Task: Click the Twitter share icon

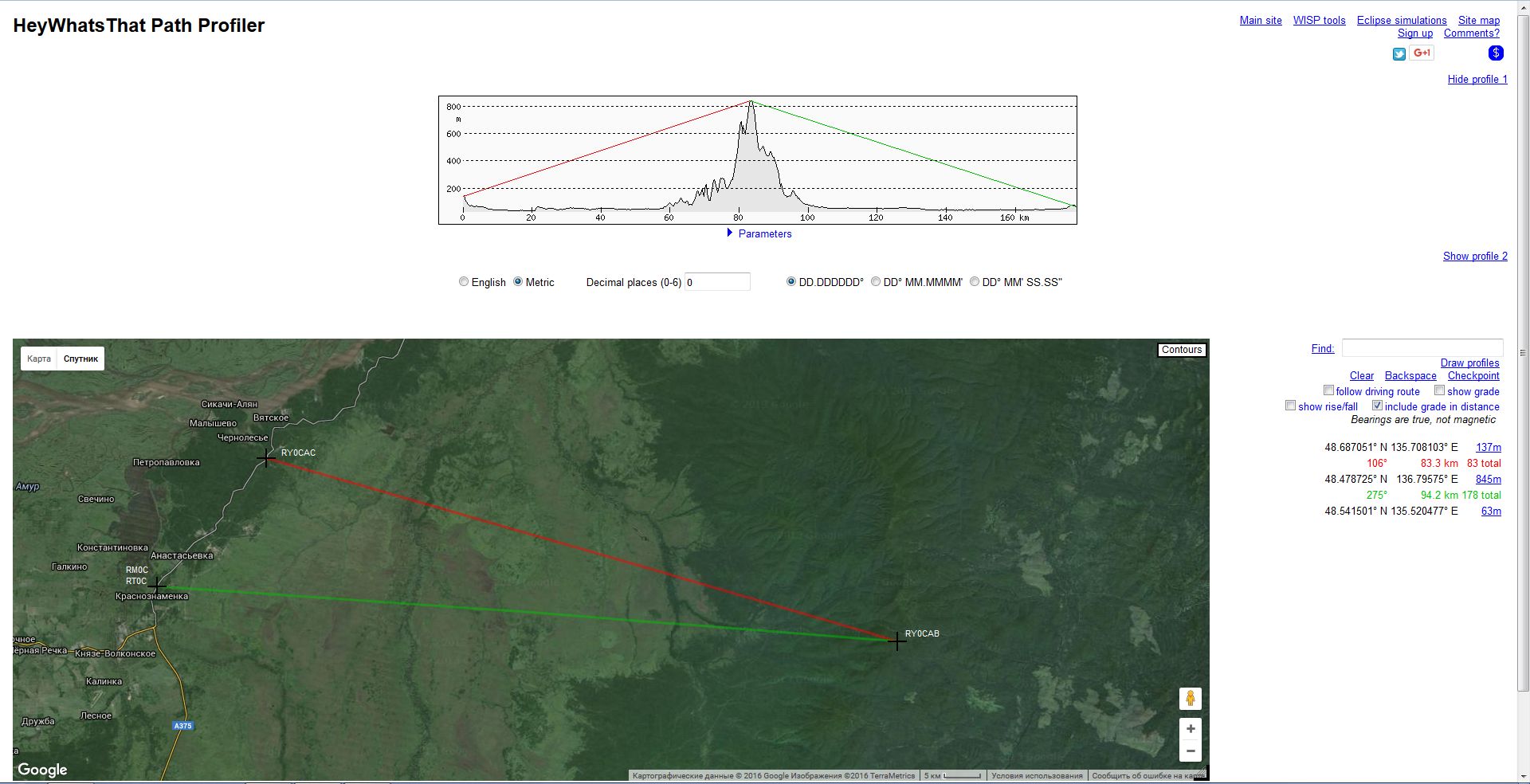Action: (1399, 54)
